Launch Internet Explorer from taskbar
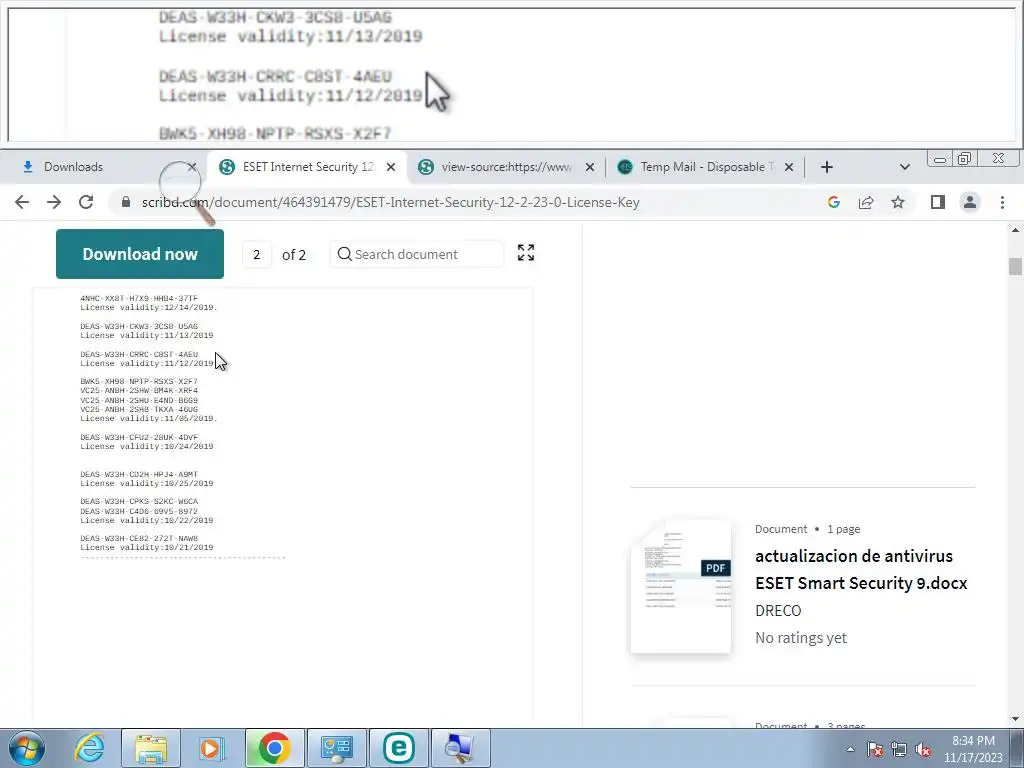 tap(89, 748)
